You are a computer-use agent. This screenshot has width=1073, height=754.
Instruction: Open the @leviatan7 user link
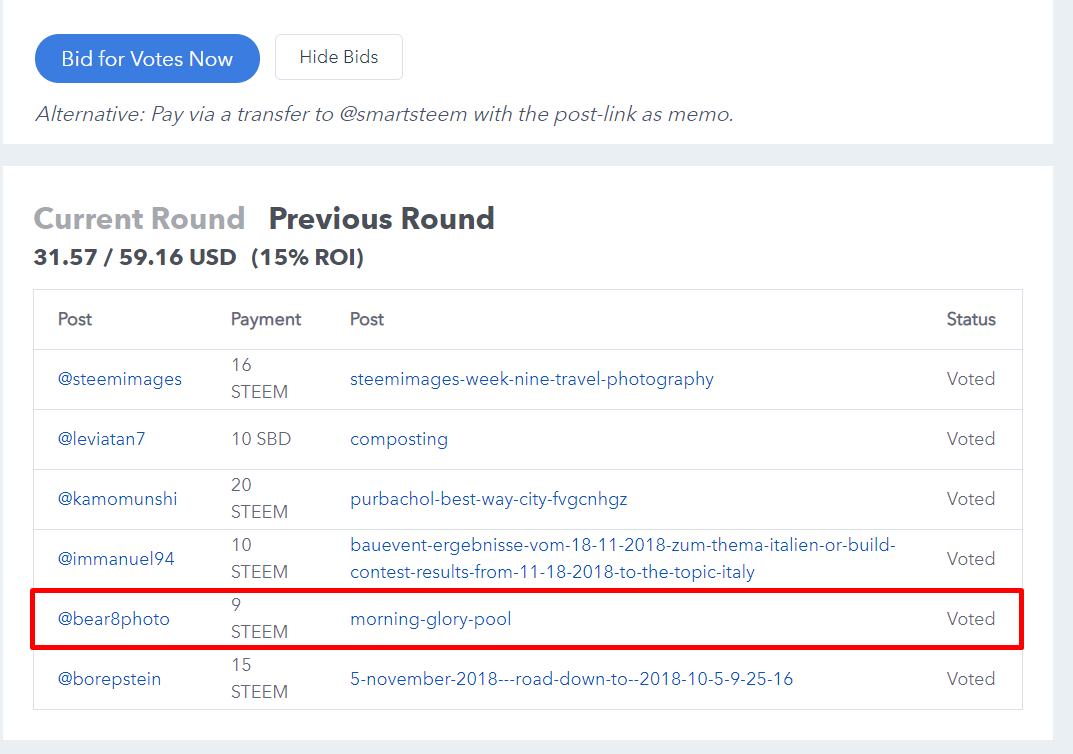point(101,439)
